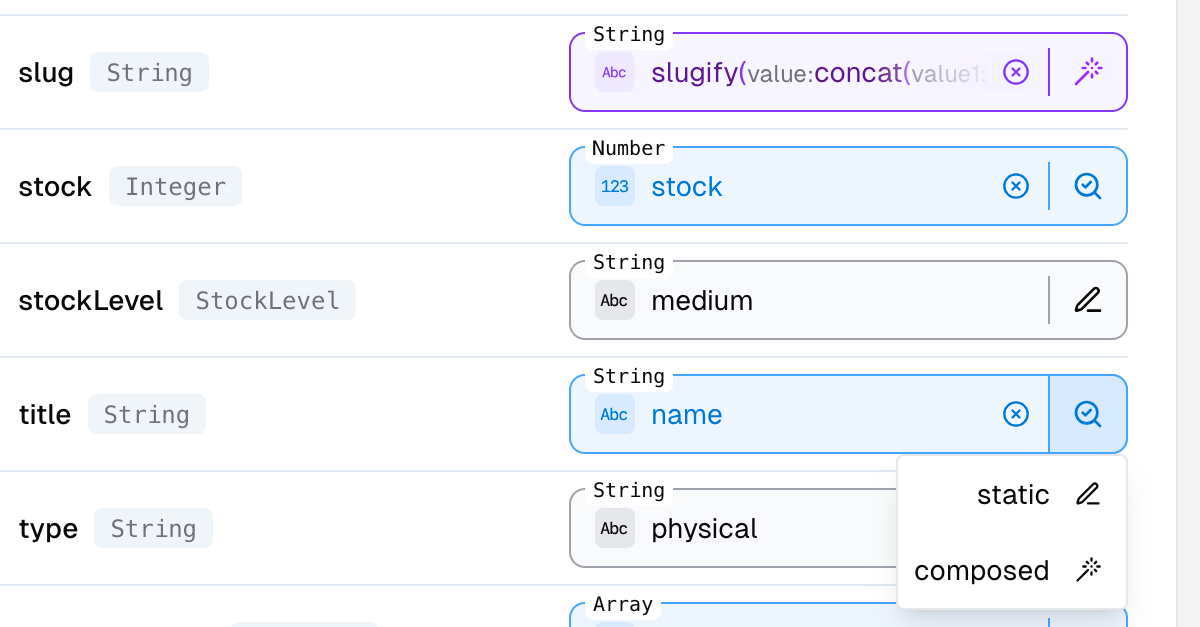This screenshot has height=627, width=1200.
Task: Open the stock field mode switcher icon
Action: coord(1088,186)
